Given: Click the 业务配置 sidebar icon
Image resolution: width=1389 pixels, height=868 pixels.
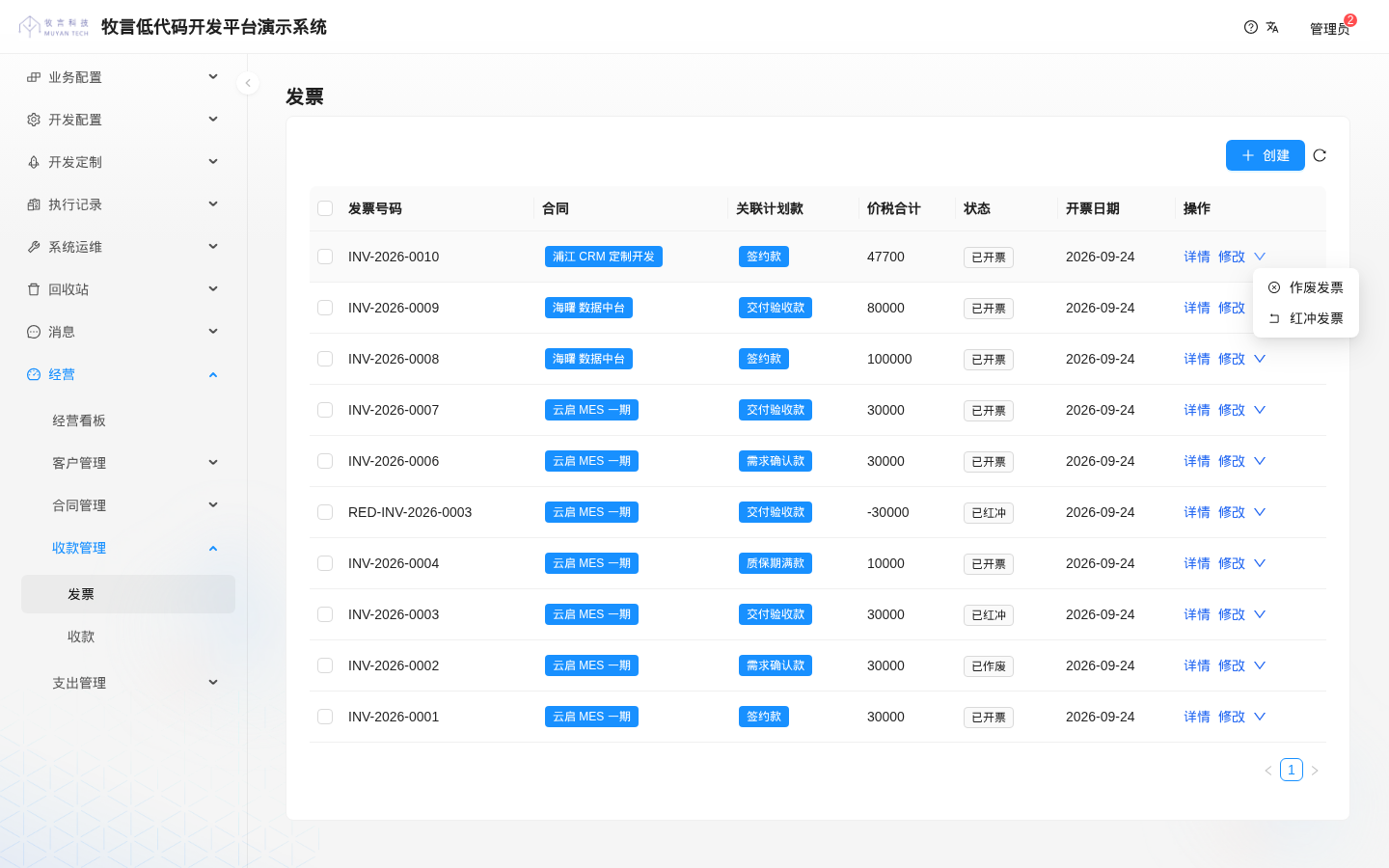Looking at the screenshot, I should [34, 77].
